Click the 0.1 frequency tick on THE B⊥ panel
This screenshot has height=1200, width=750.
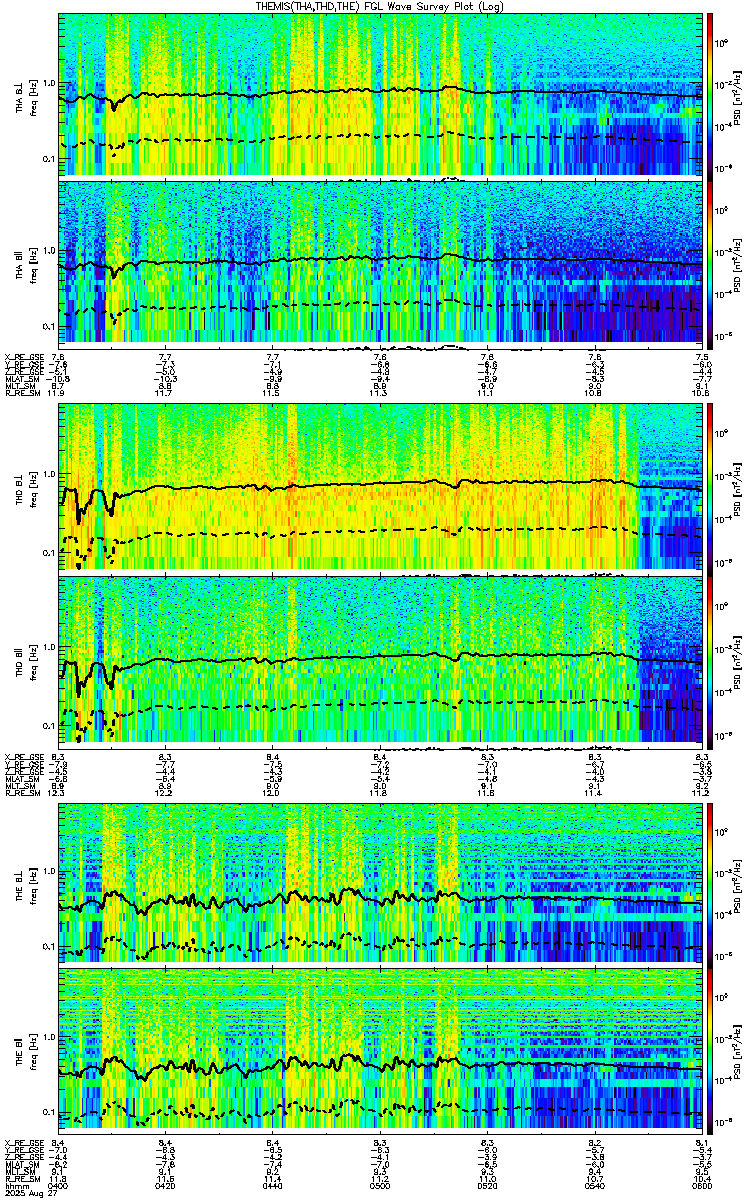pos(47,945)
